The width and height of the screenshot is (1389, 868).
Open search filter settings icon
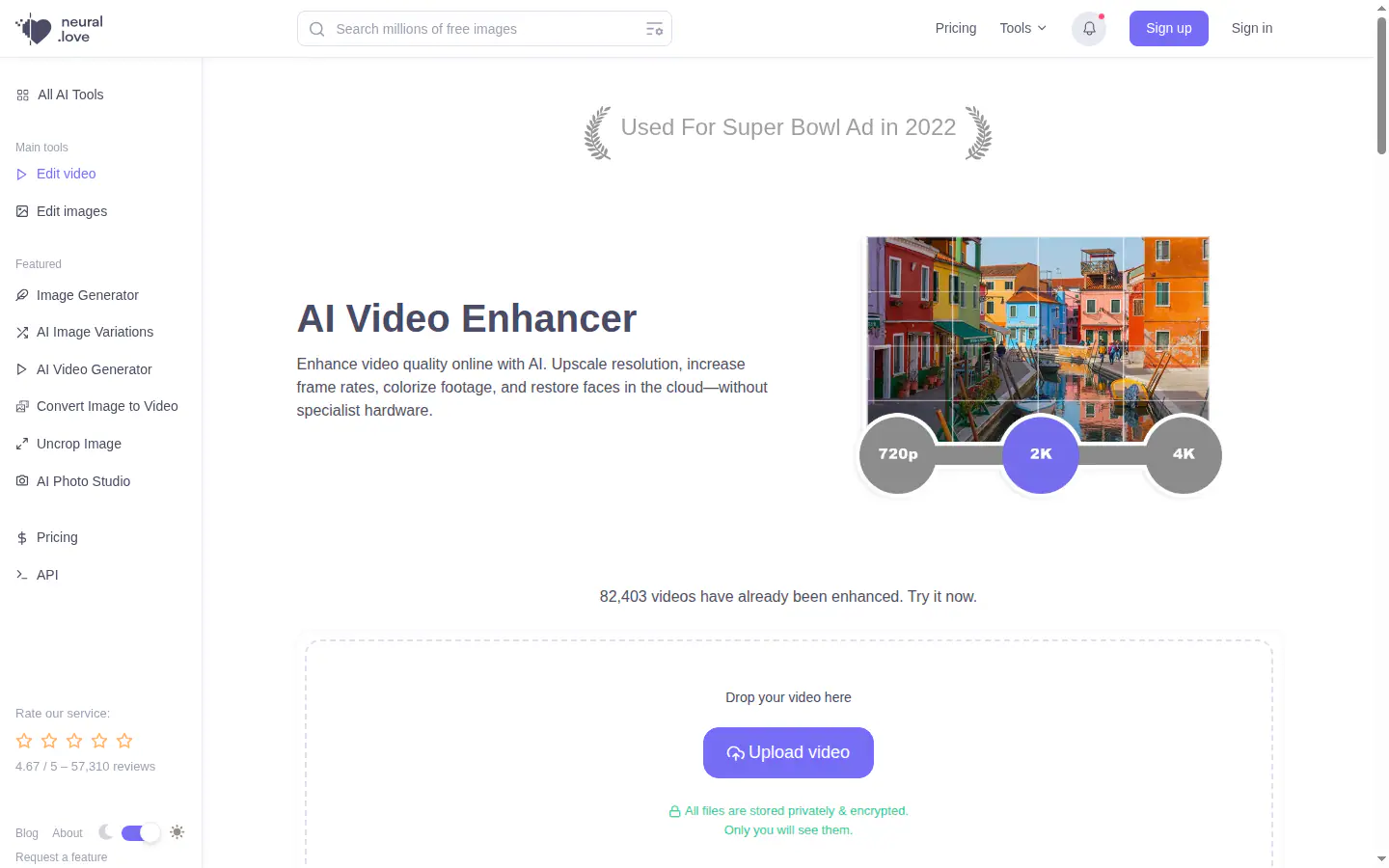coord(654,29)
